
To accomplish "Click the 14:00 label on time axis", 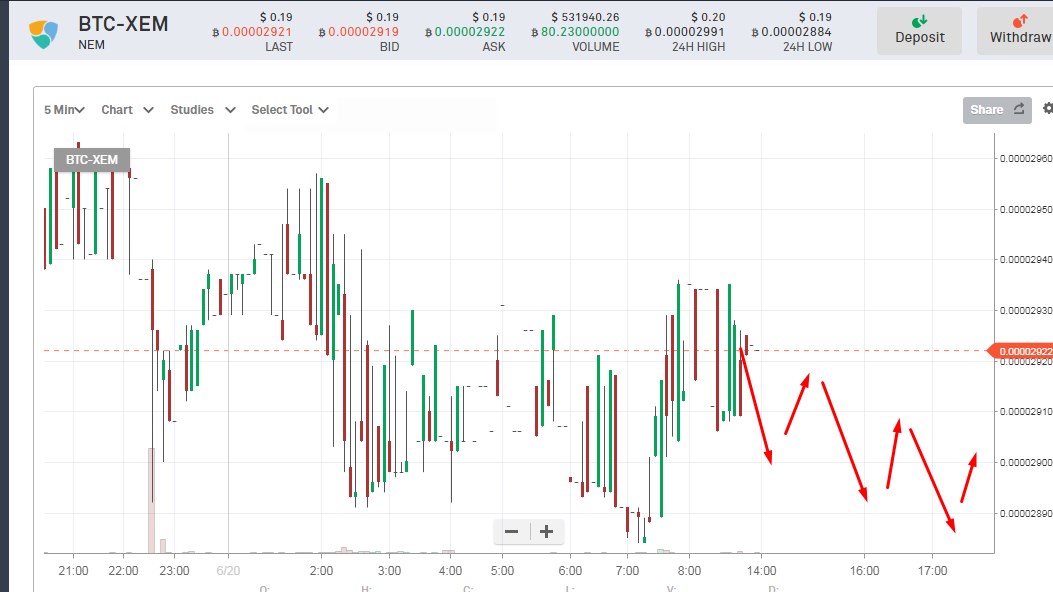I will (x=762, y=571).
